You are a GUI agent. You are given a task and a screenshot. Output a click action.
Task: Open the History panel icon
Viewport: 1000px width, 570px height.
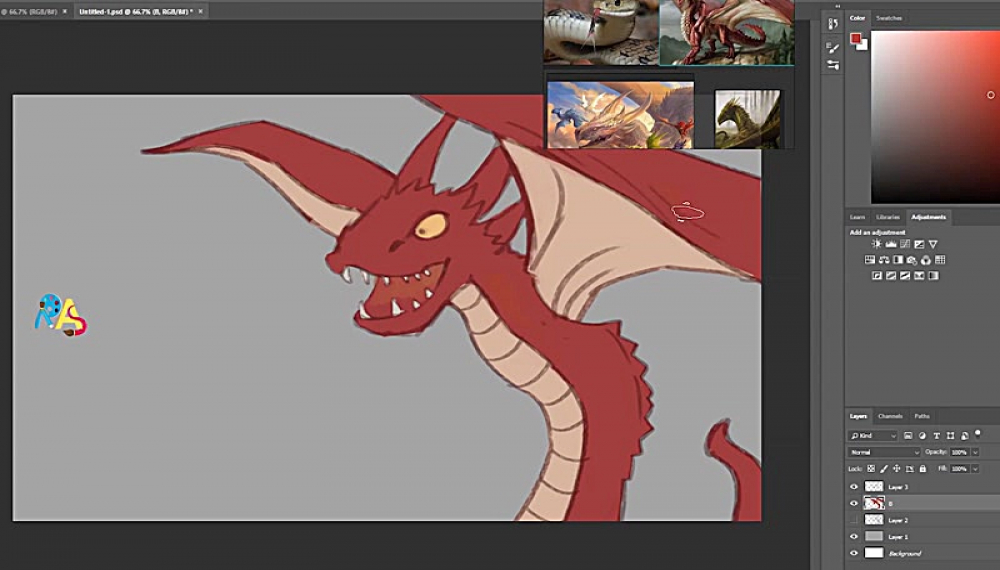[x=832, y=23]
